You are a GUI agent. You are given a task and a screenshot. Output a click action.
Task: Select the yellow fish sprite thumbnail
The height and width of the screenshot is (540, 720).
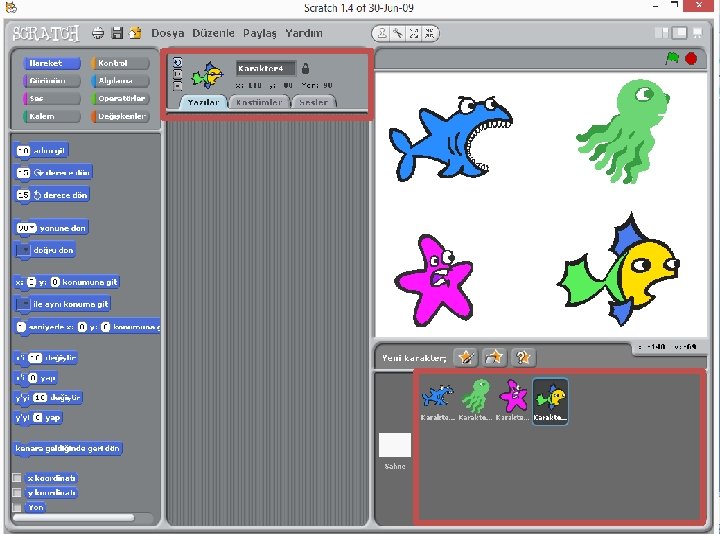[550, 400]
